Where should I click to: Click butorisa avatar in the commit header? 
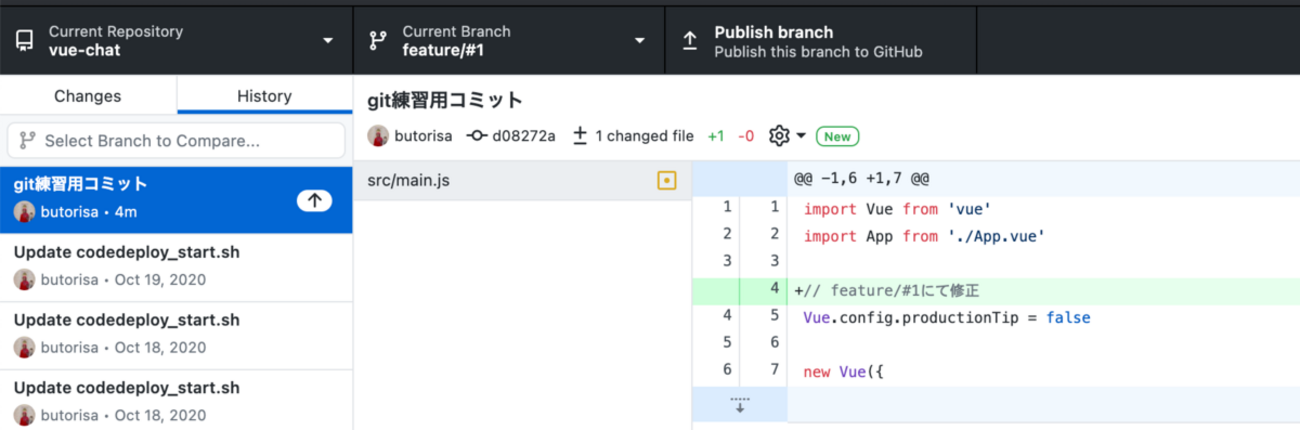coord(378,135)
